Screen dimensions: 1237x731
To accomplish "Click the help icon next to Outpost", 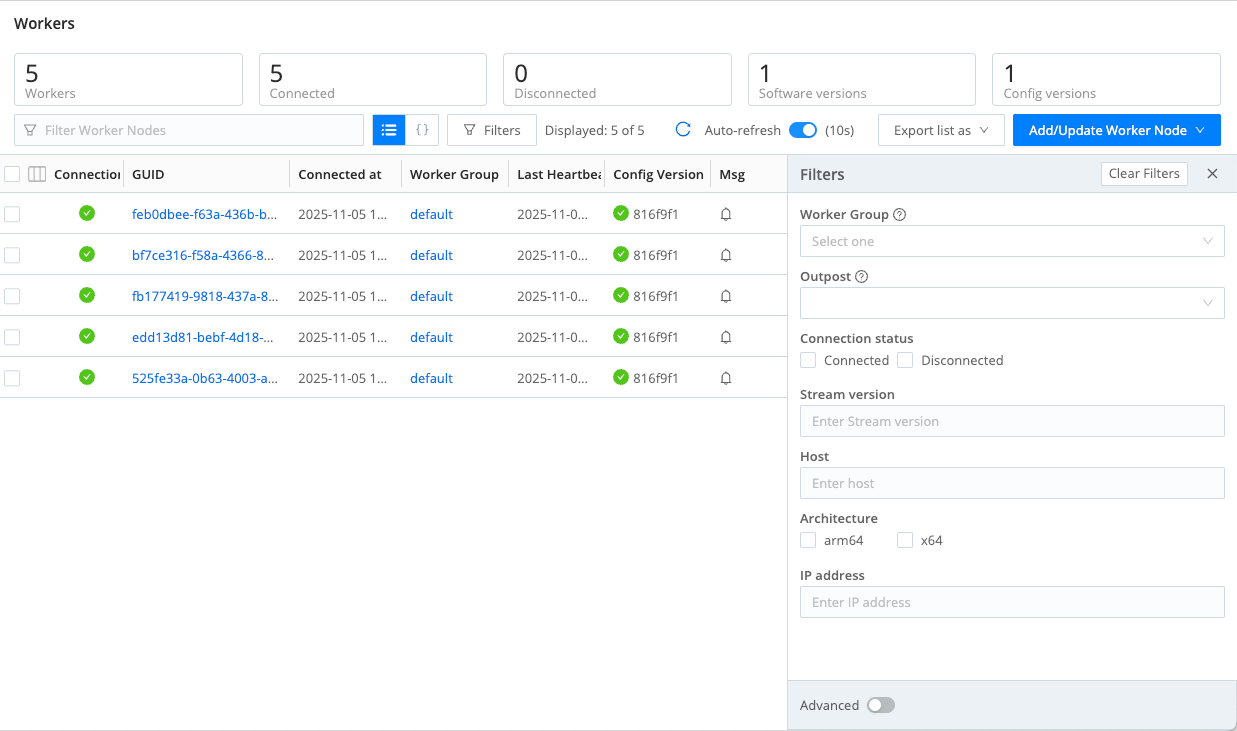I will pyautogui.click(x=862, y=277).
